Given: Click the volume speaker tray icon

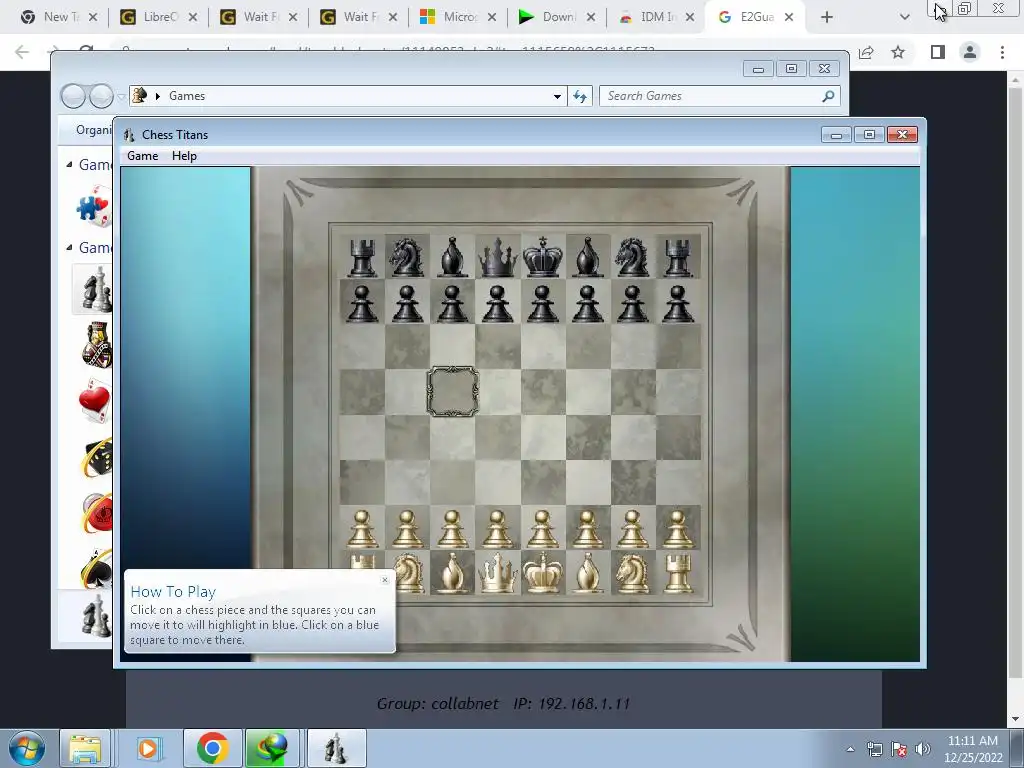Looking at the screenshot, I should coord(923,749).
